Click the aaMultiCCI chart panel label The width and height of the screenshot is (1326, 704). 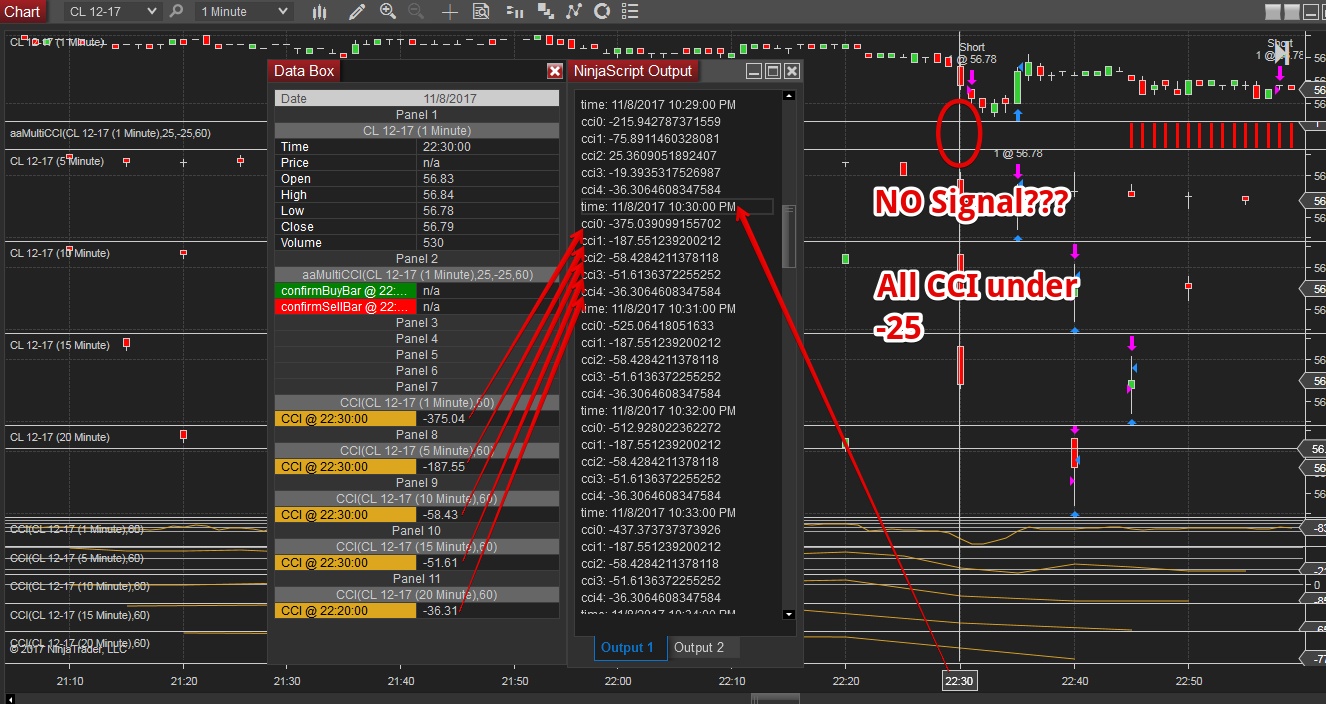coord(110,133)
